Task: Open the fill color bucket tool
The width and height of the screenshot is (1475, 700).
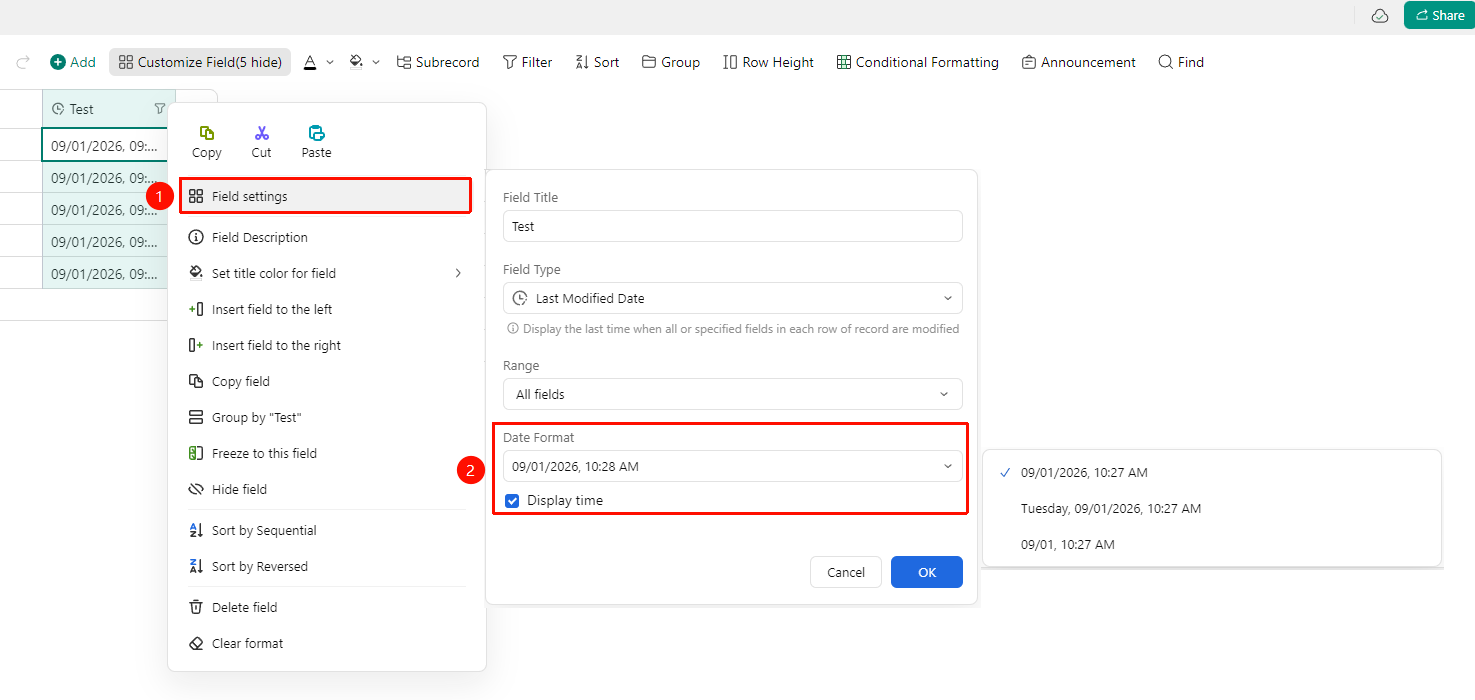Action: tap(356, 62)
